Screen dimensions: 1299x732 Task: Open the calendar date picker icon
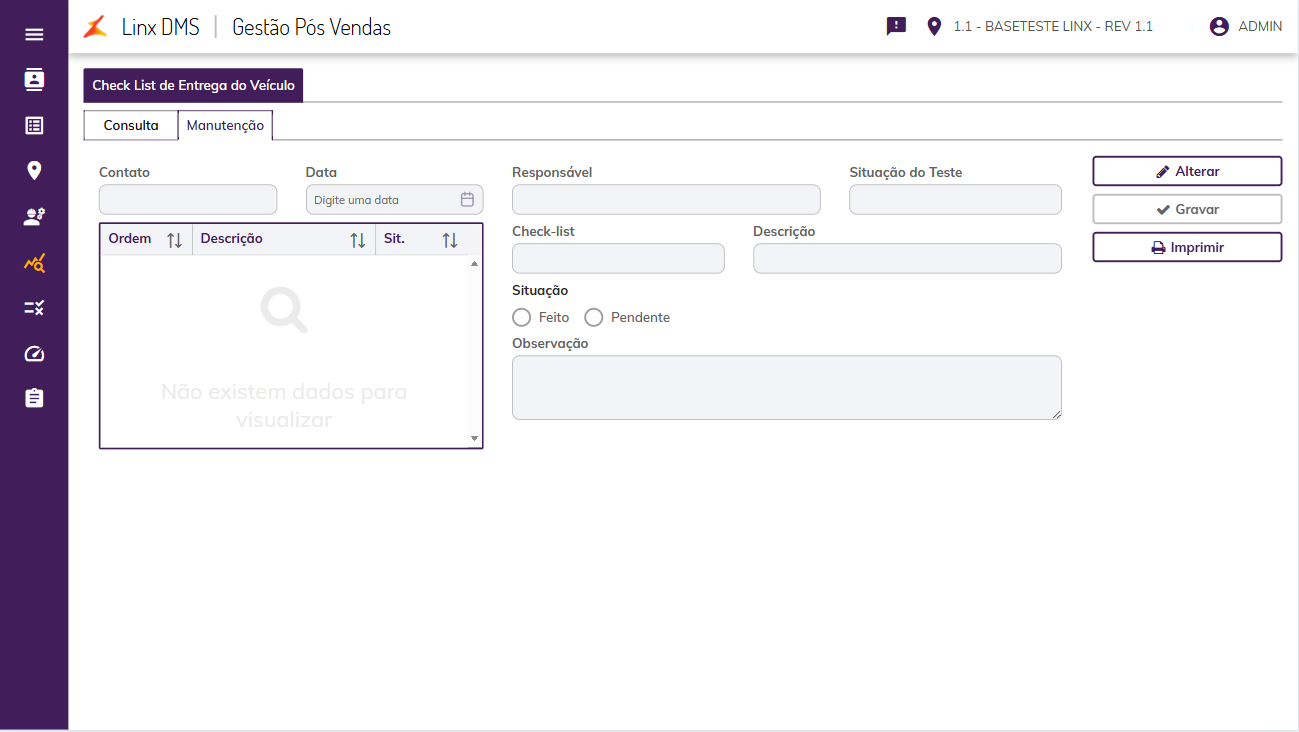(467, 200)
